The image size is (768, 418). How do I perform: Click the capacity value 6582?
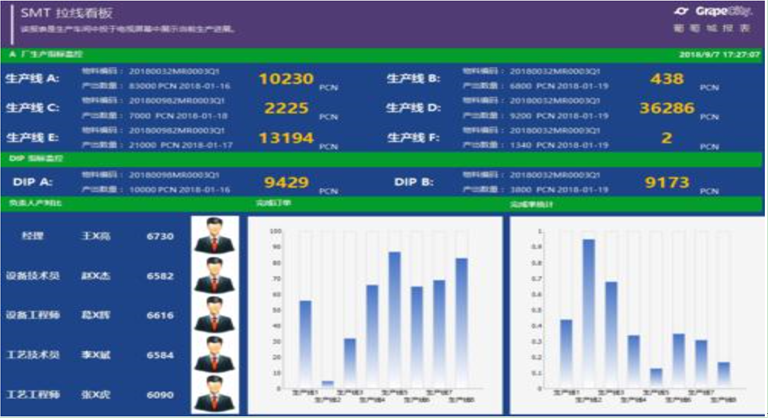tap(160, 276)
